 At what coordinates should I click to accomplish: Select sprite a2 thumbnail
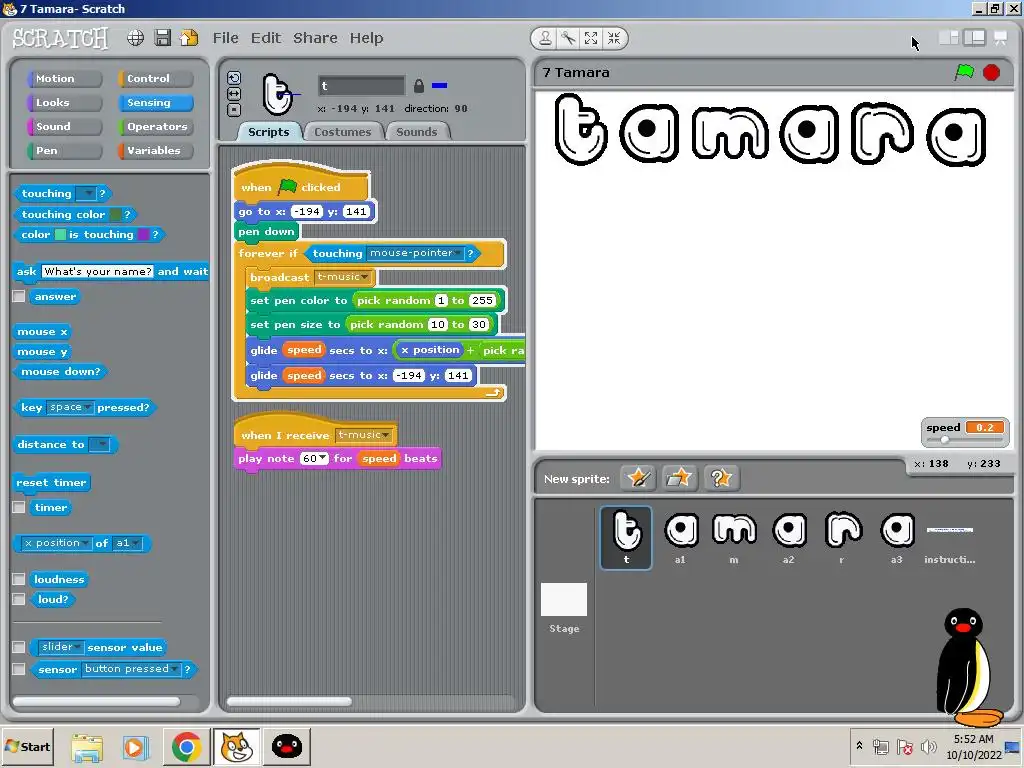click(788, 537)
